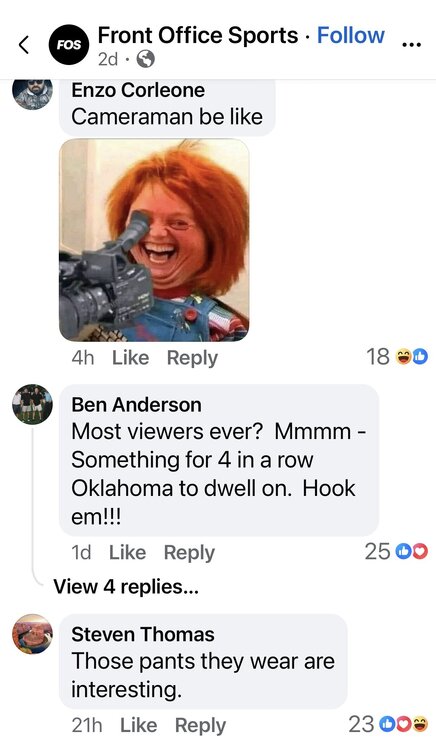Open the cameraman meme image

click(x=154, y=240)
